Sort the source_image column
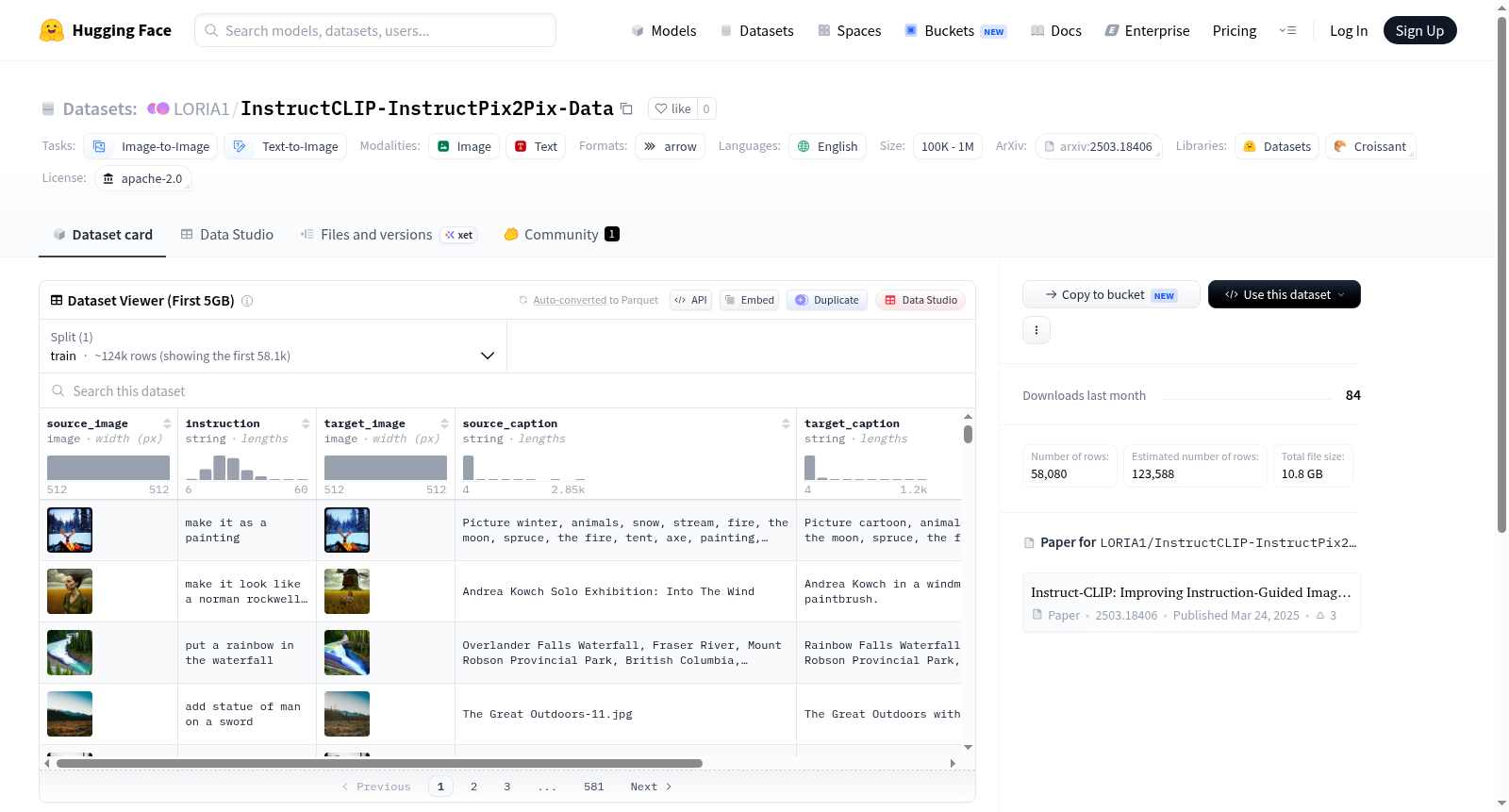 click(167, 423)
